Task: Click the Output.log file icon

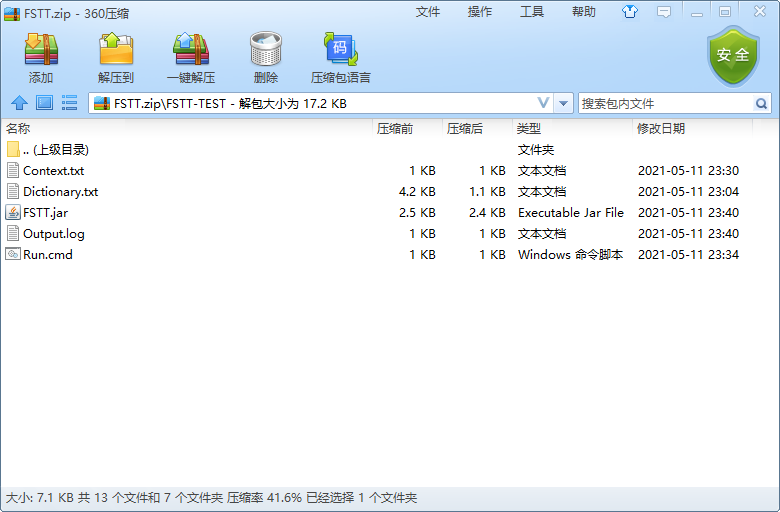Action: coord(13,233)
